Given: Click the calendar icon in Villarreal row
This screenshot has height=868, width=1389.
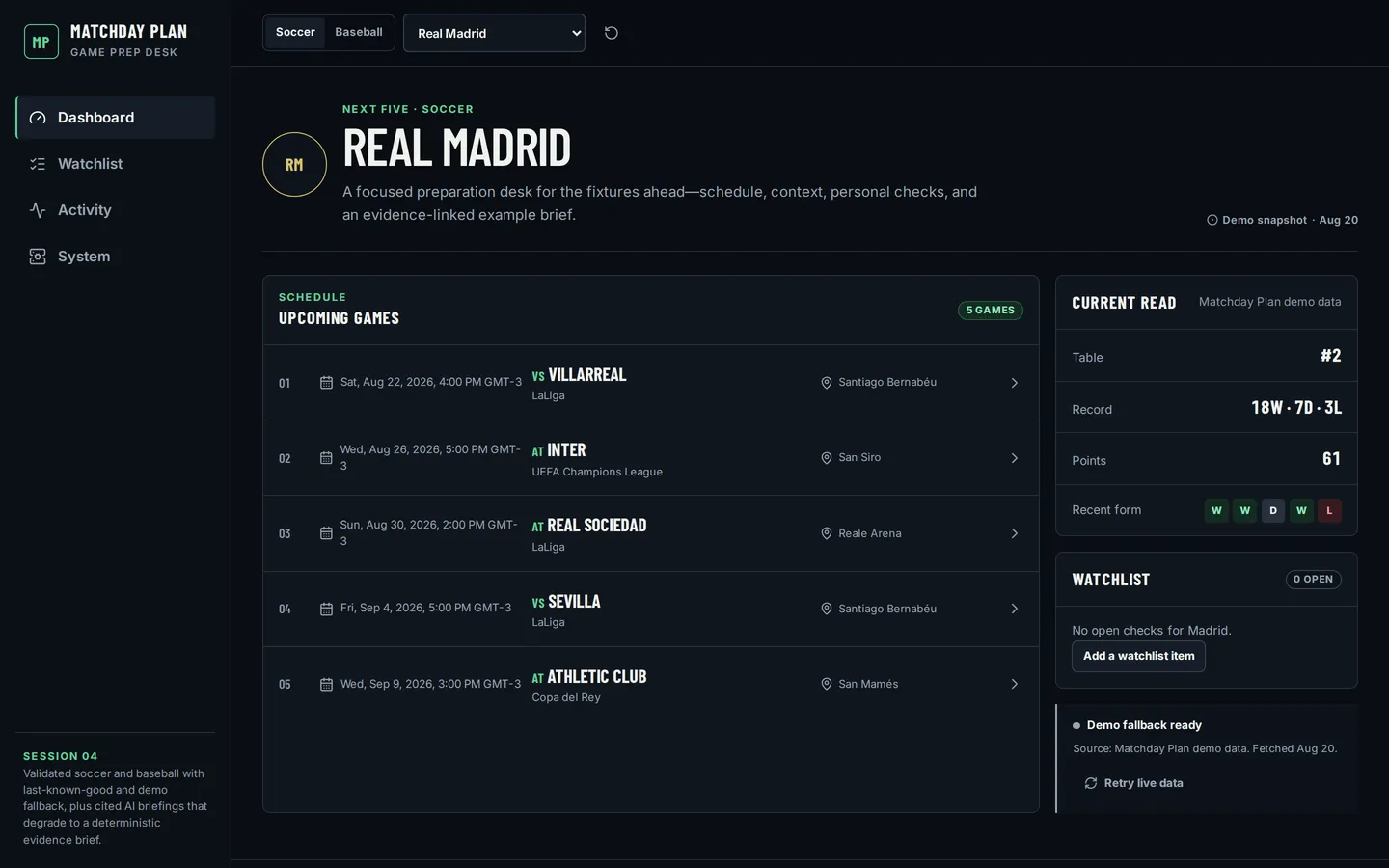Looking at the screenshot, I should coord(326,383).
